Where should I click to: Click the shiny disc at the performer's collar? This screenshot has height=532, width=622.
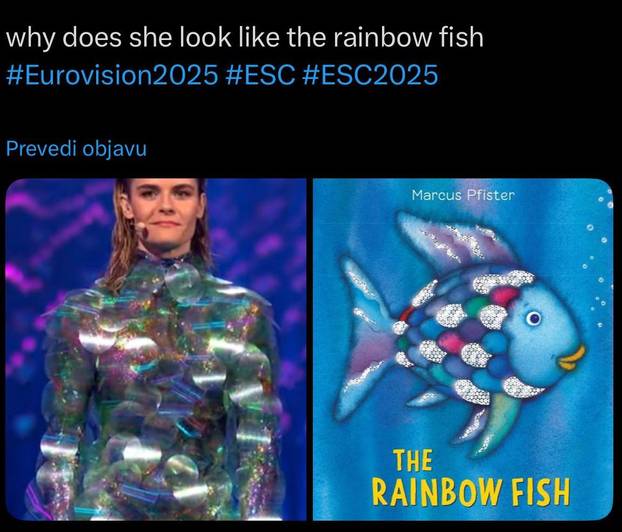(x=182, y=281)
